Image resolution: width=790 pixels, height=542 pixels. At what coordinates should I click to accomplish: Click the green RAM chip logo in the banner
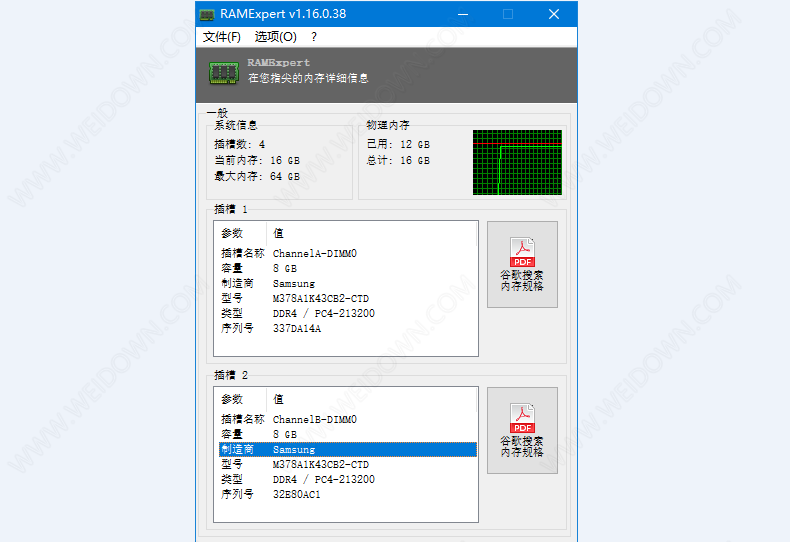(223, 72)
